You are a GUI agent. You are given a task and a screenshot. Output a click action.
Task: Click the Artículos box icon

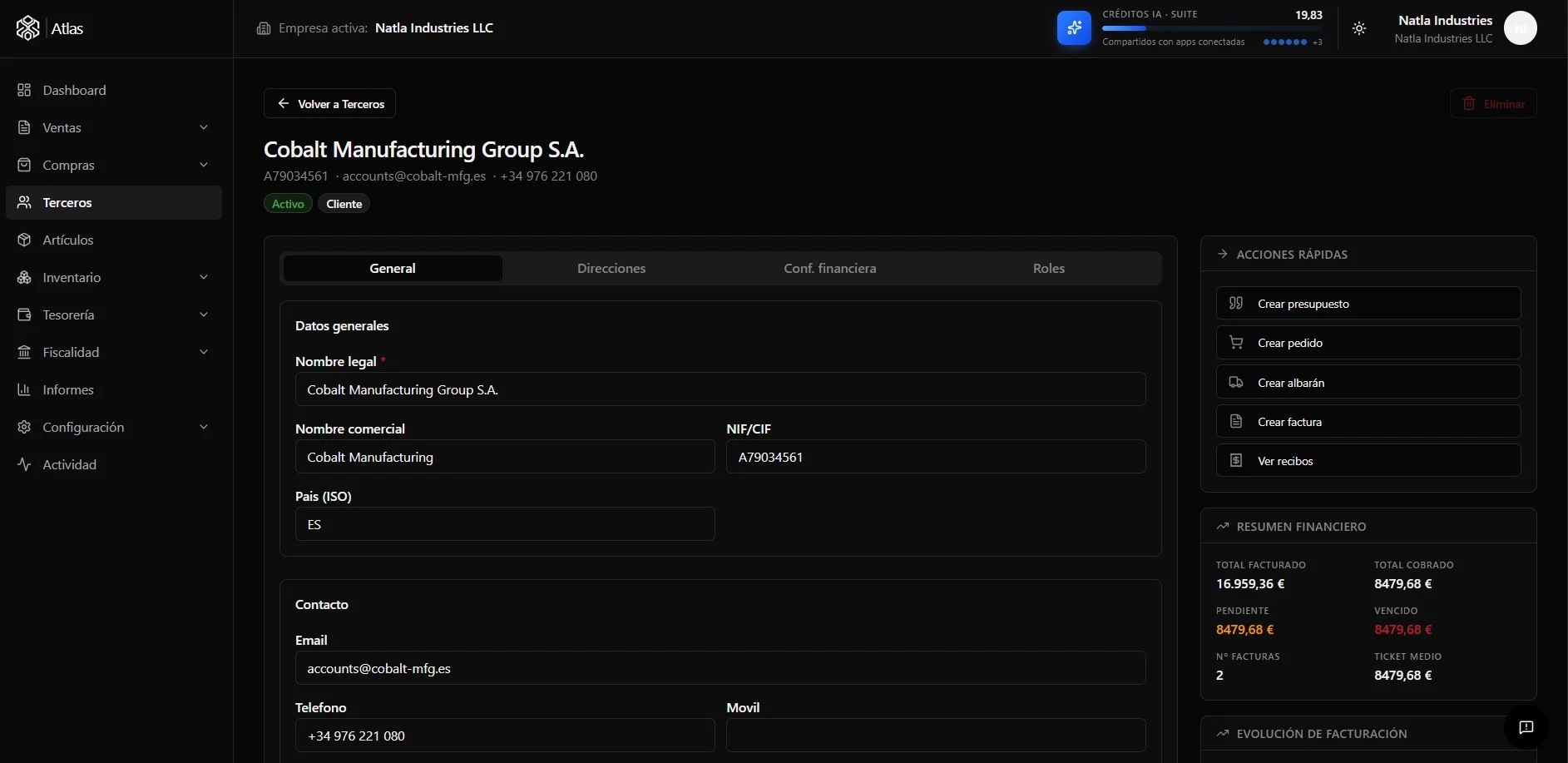[24, 240]
